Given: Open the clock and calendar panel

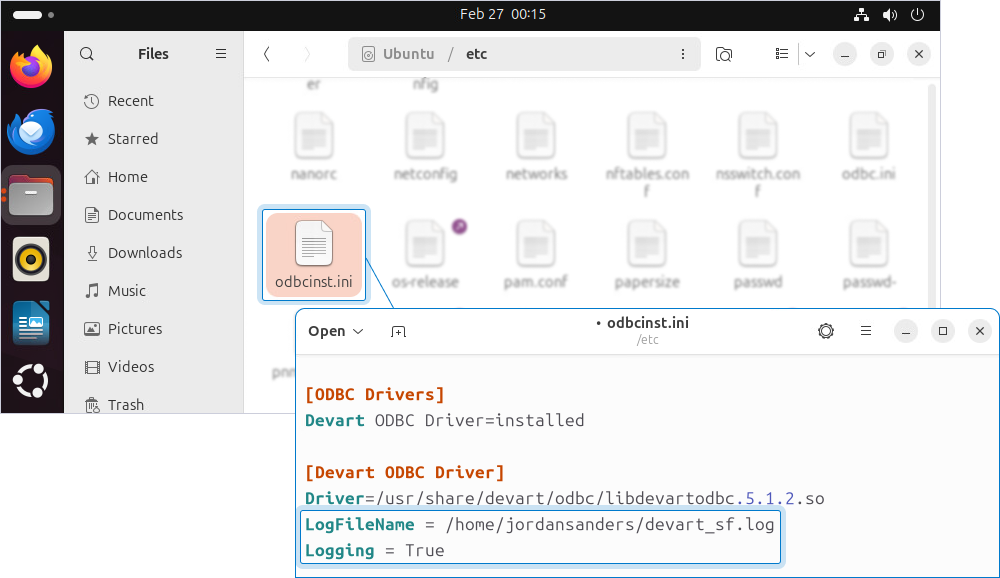Looking at the screenshot, I should coord(503,14).
